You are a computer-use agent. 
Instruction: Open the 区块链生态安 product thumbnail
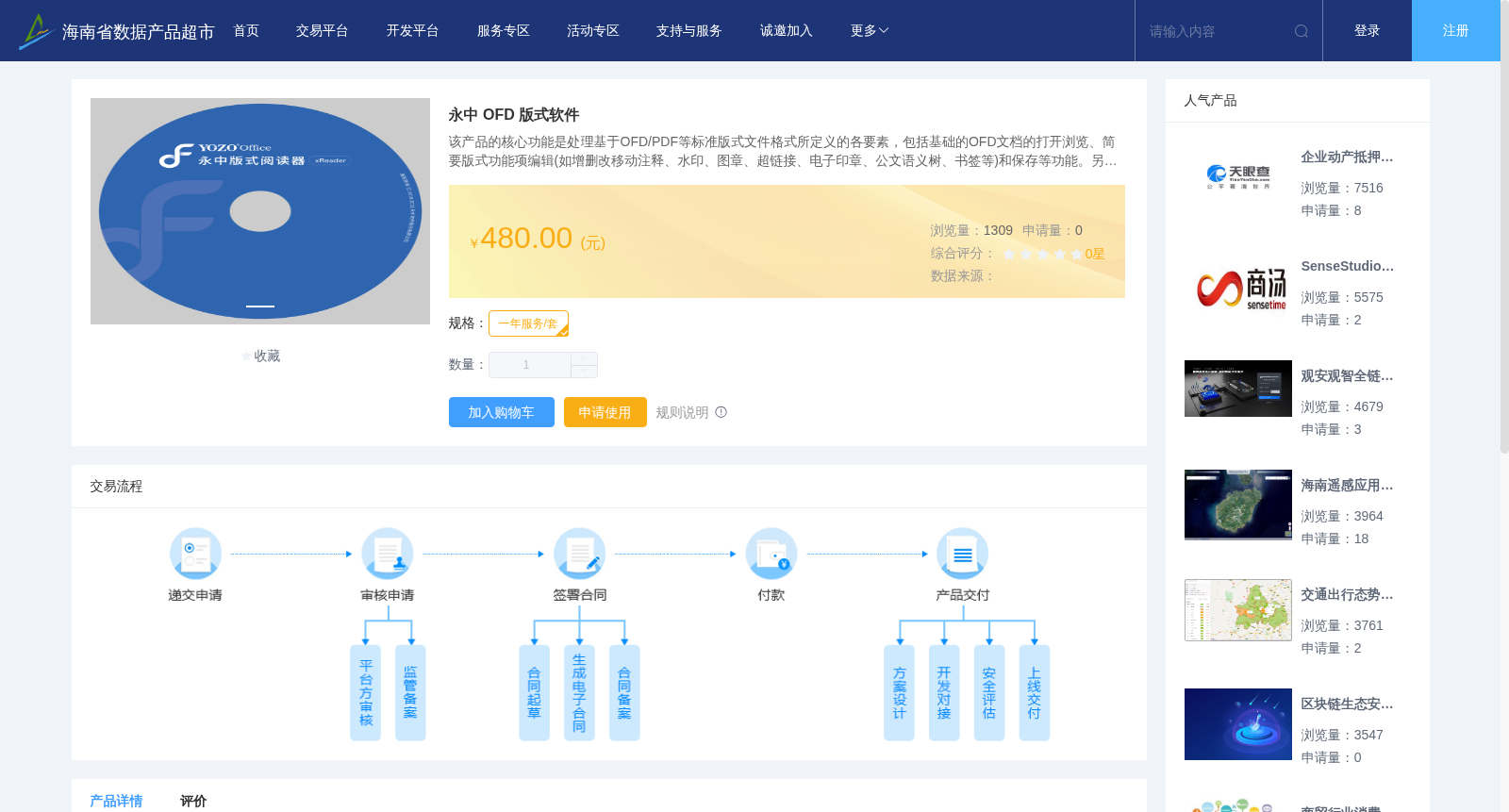point(1238,724)
